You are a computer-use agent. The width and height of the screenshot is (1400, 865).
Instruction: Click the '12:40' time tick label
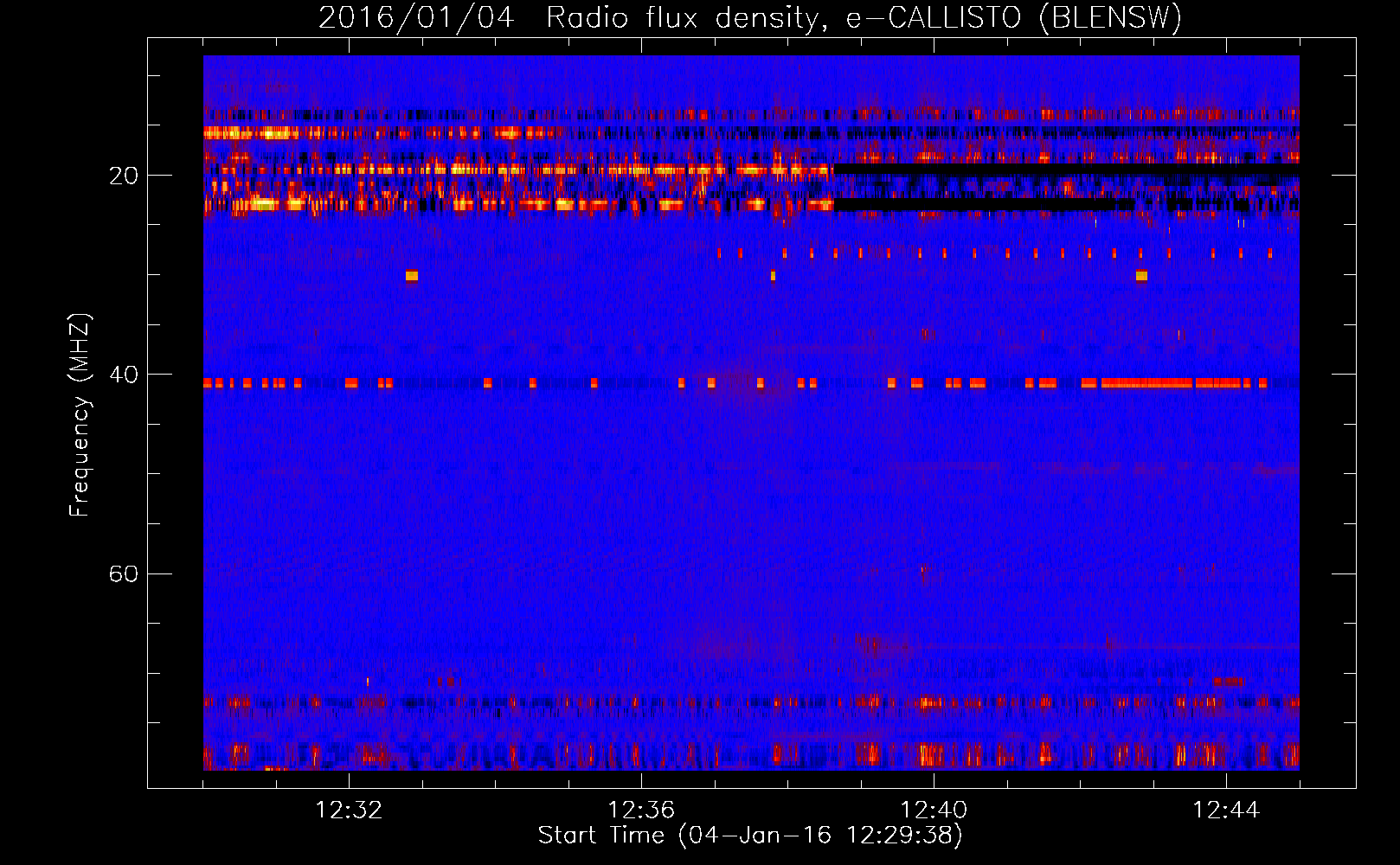pyautogui.click(x=934, y=811)
